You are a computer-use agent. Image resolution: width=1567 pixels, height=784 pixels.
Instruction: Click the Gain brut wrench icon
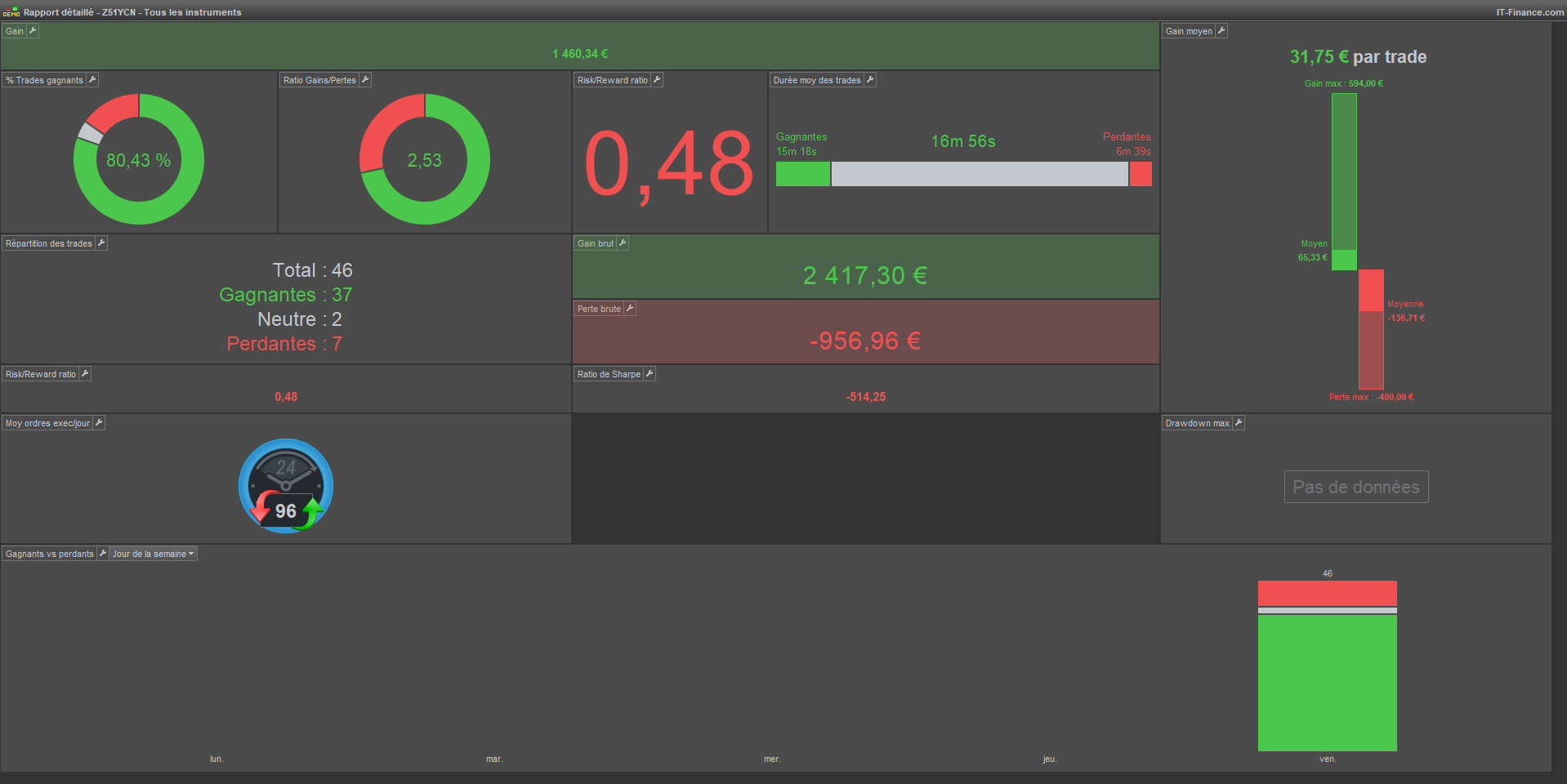coord(623,243)
